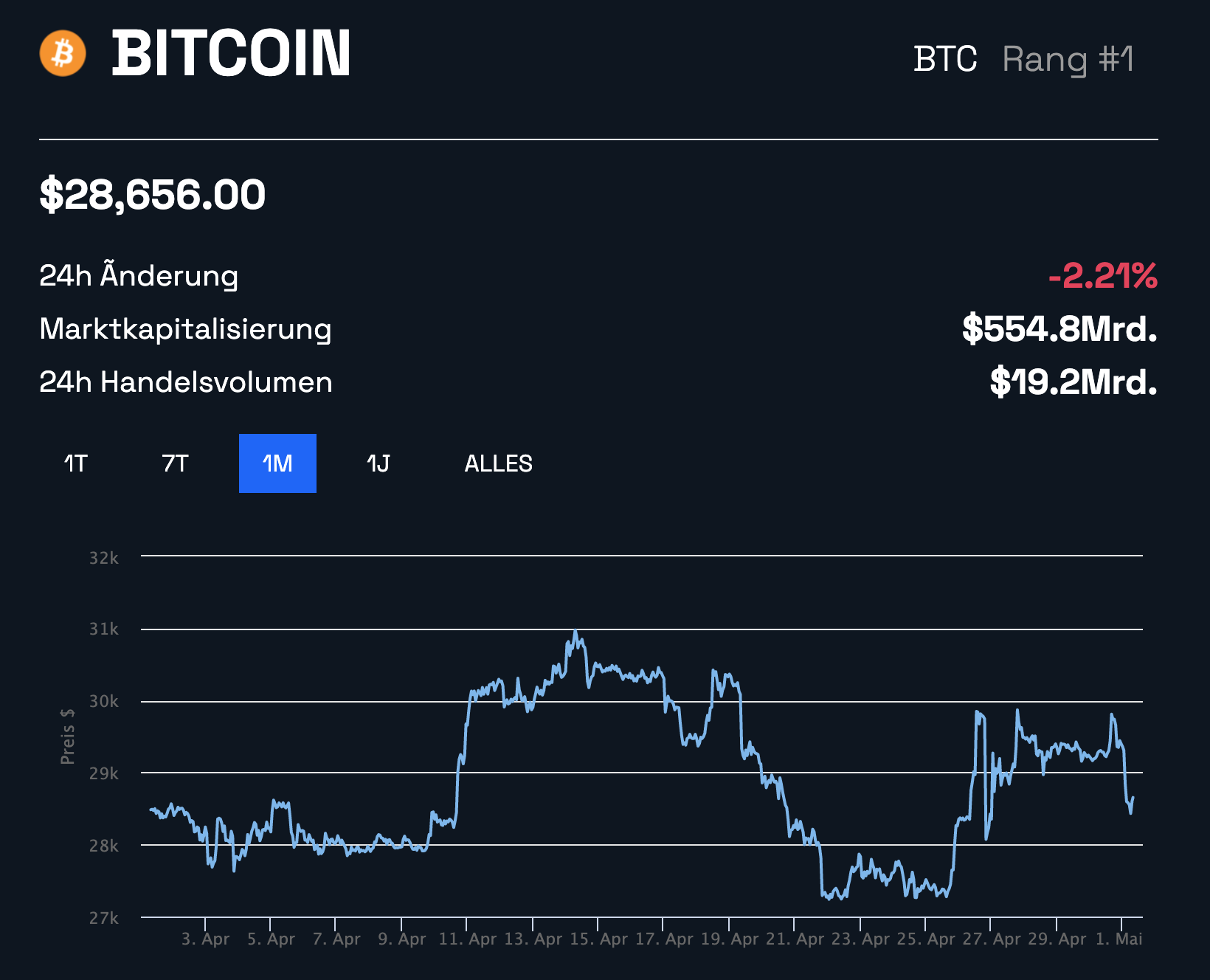Open the ALLES full history tab
This screenshot has width=1210, height=980.
click(x=498, y=463)
